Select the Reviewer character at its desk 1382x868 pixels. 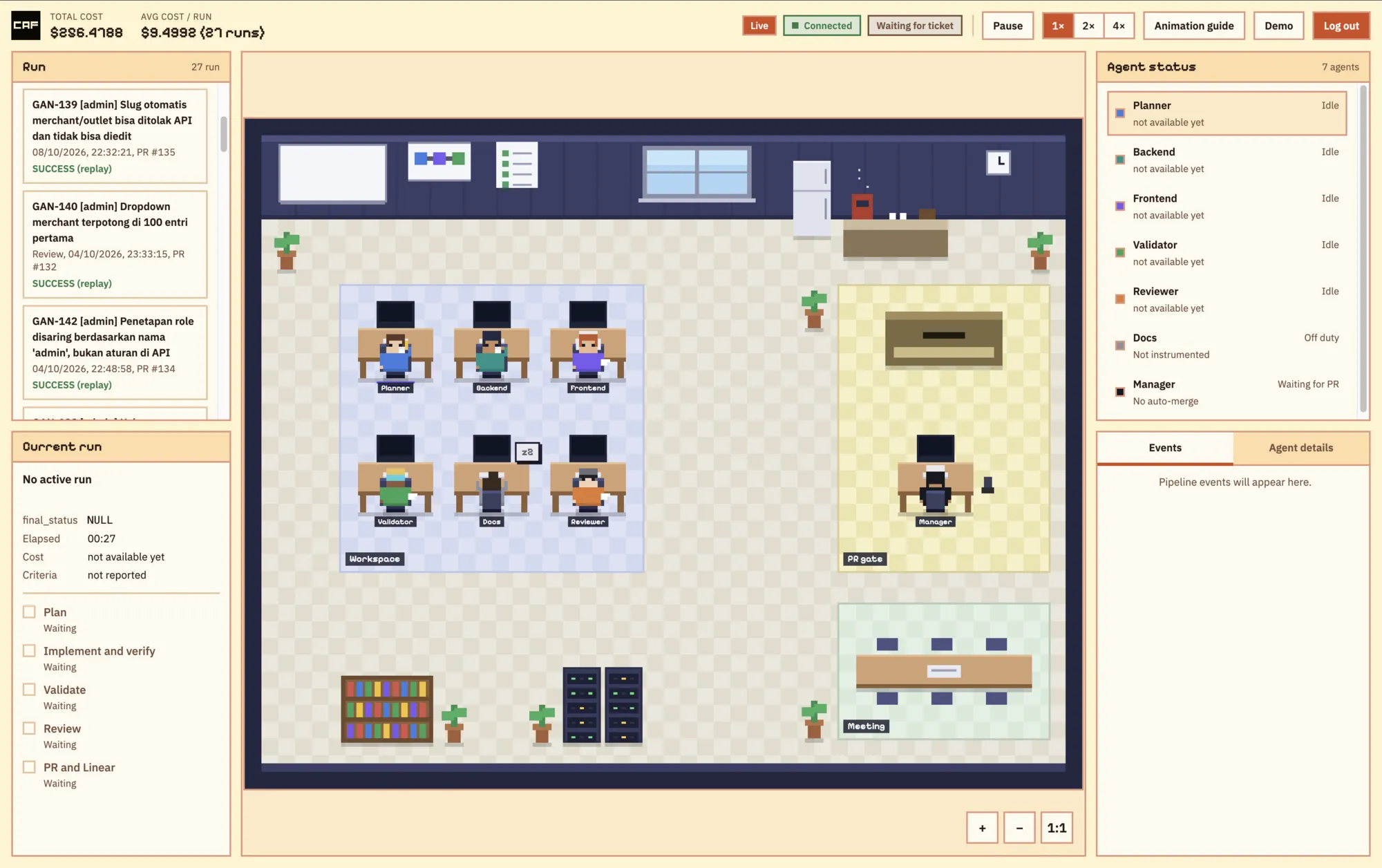click(588, 489)
